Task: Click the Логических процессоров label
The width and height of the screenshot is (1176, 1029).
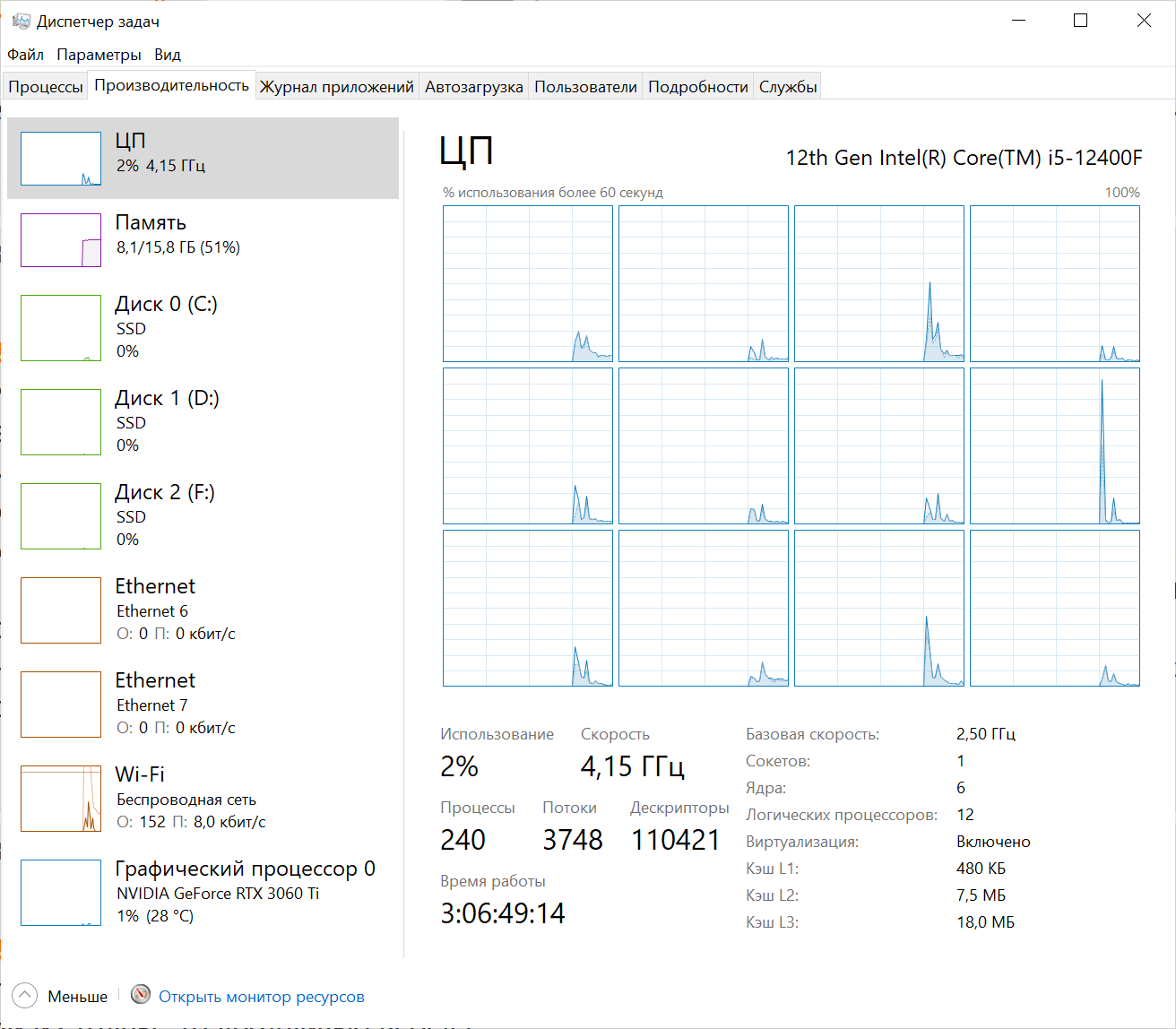Action: pos(842,815)
